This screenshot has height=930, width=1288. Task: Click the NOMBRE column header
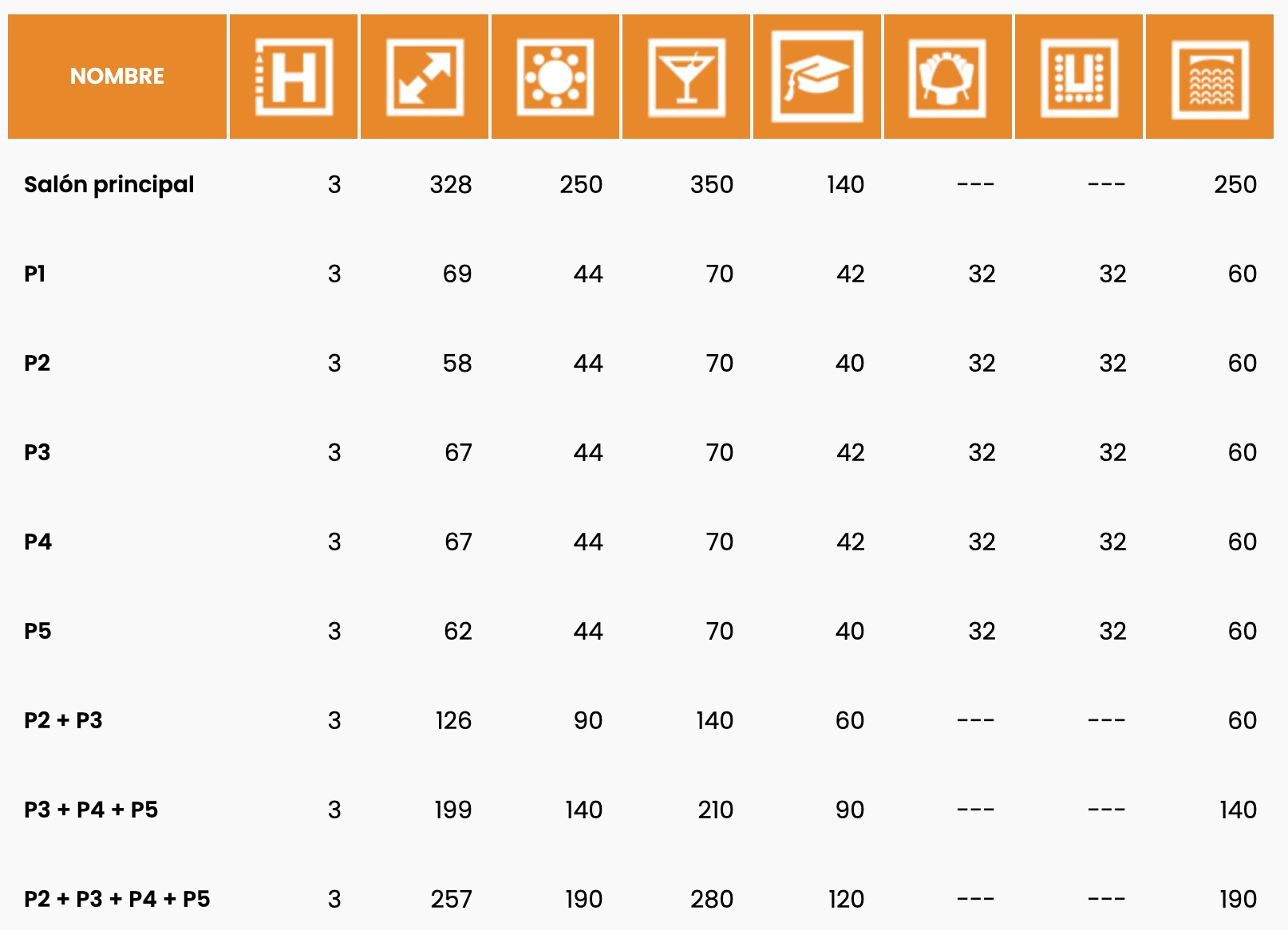pos(117,77)
